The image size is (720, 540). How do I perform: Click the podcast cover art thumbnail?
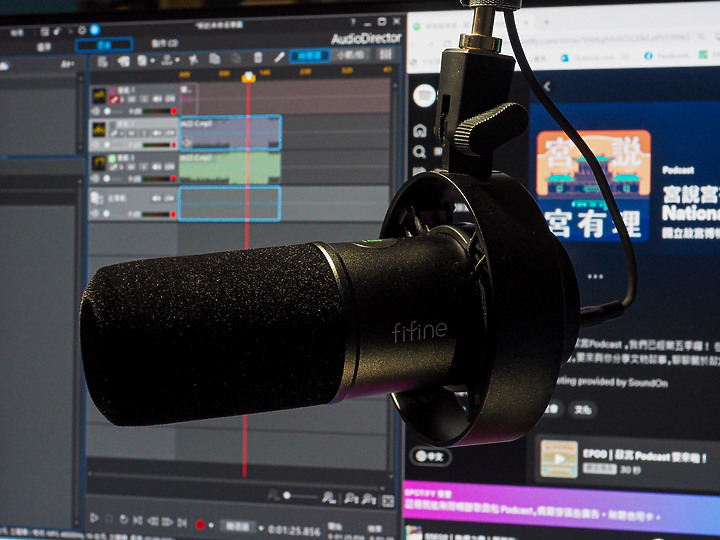593,186
